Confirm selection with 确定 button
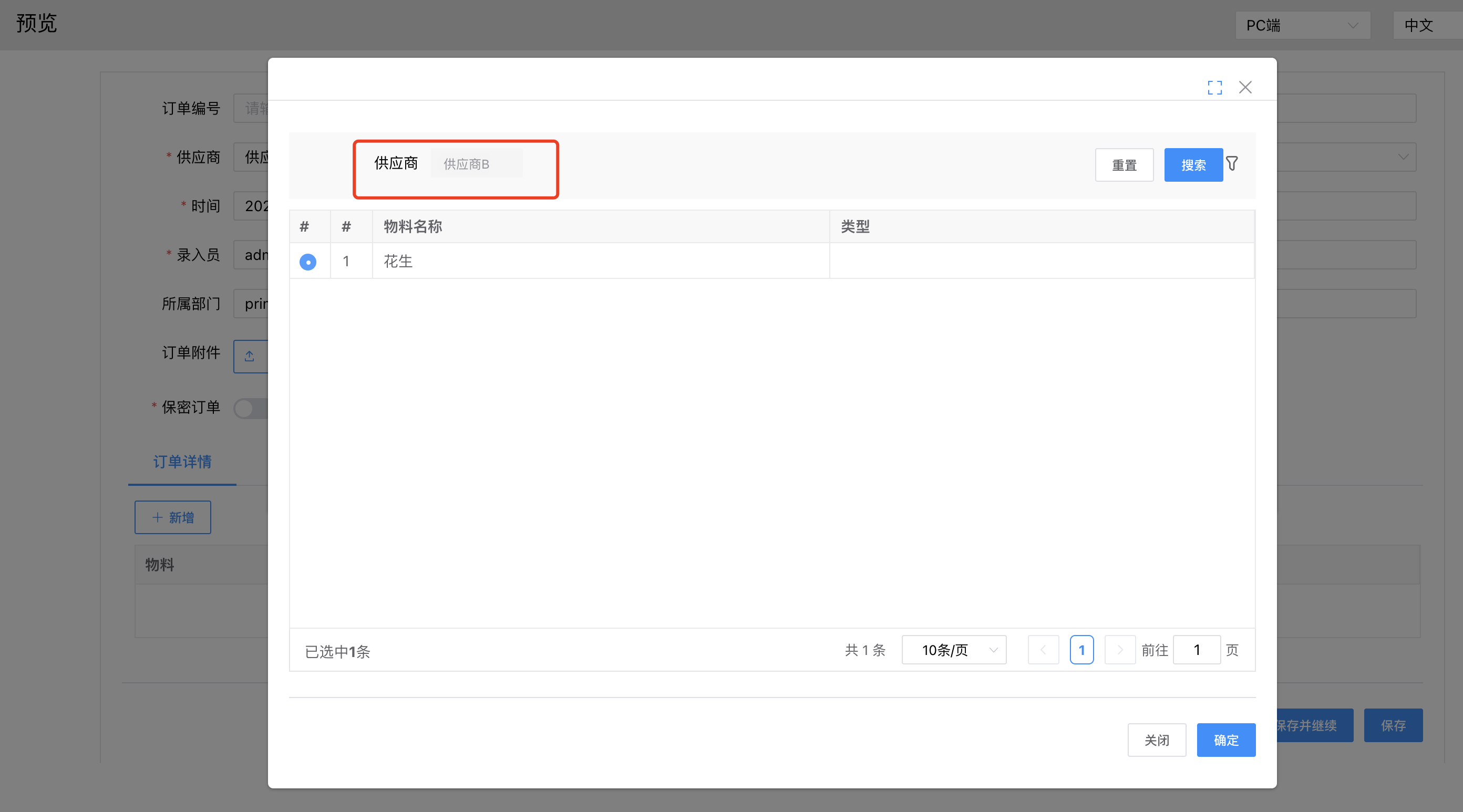The width and height of the screenshot is (1463, 812). click(x=1225, y=740)
